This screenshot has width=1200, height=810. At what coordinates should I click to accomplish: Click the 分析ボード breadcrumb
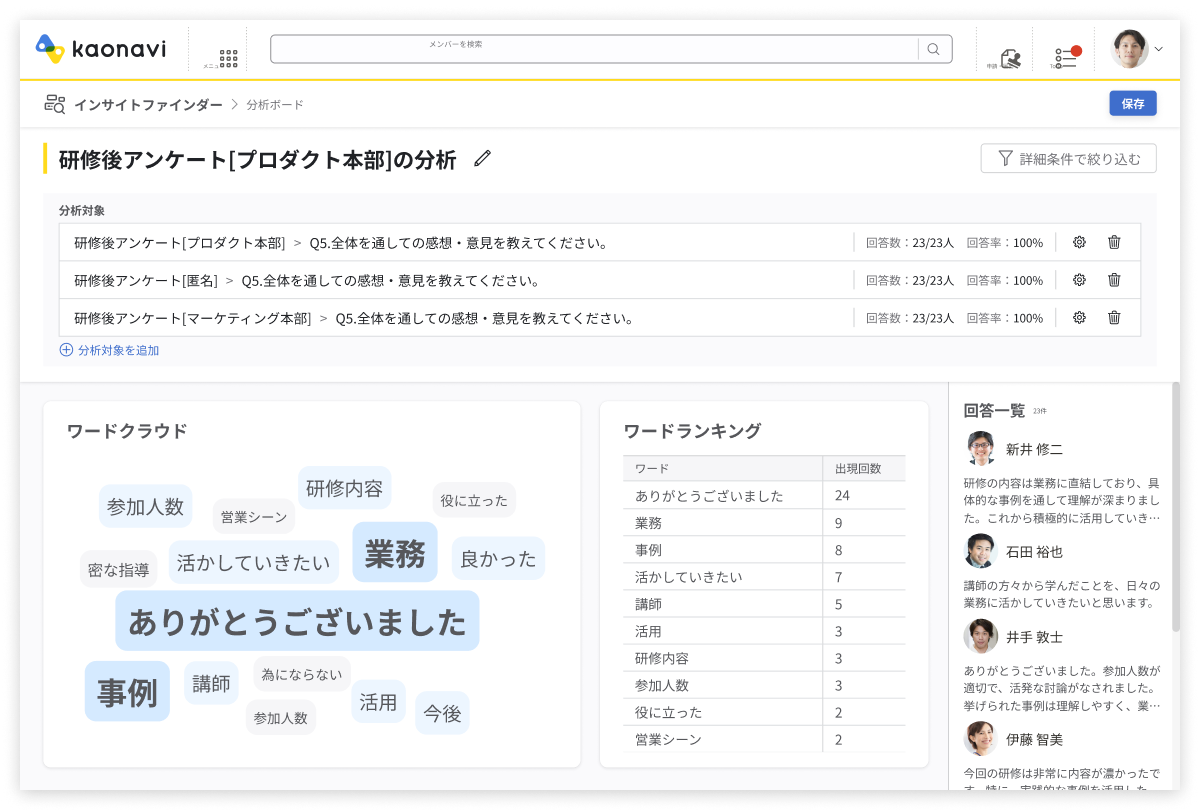coord(275,104)
